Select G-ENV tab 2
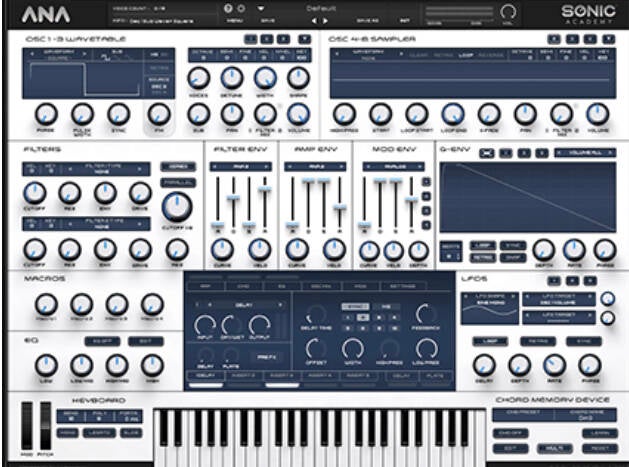 524,153
